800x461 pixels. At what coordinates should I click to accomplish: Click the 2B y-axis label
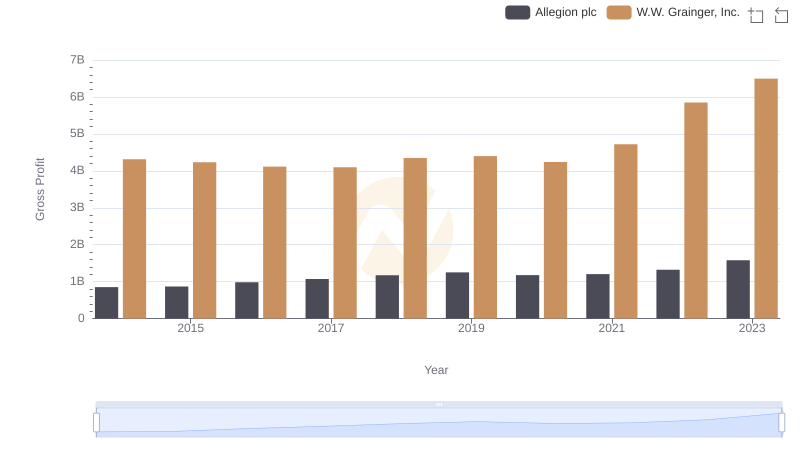coord(77,244)
